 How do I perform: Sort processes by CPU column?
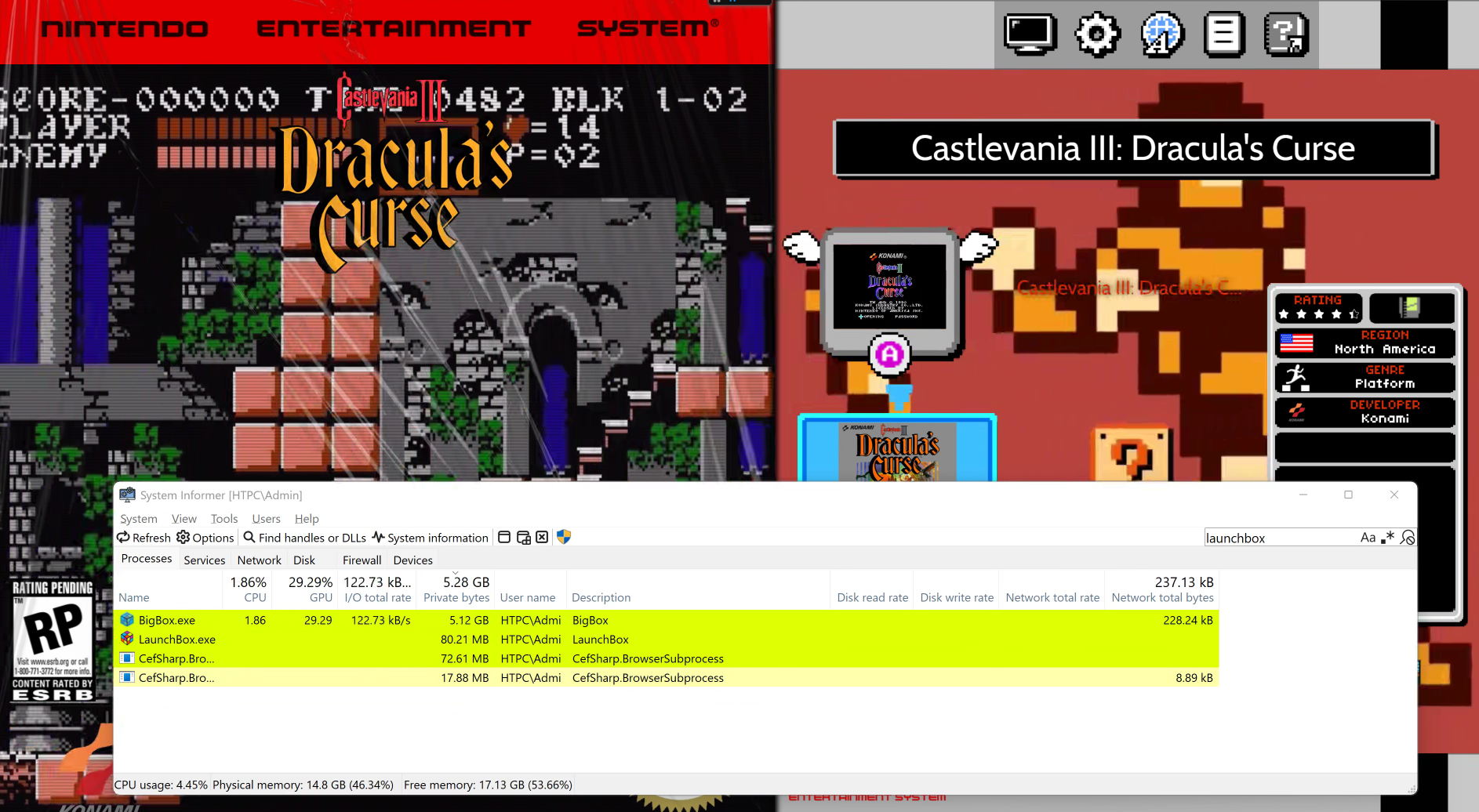pyautogui.click(x=255, y=597)
